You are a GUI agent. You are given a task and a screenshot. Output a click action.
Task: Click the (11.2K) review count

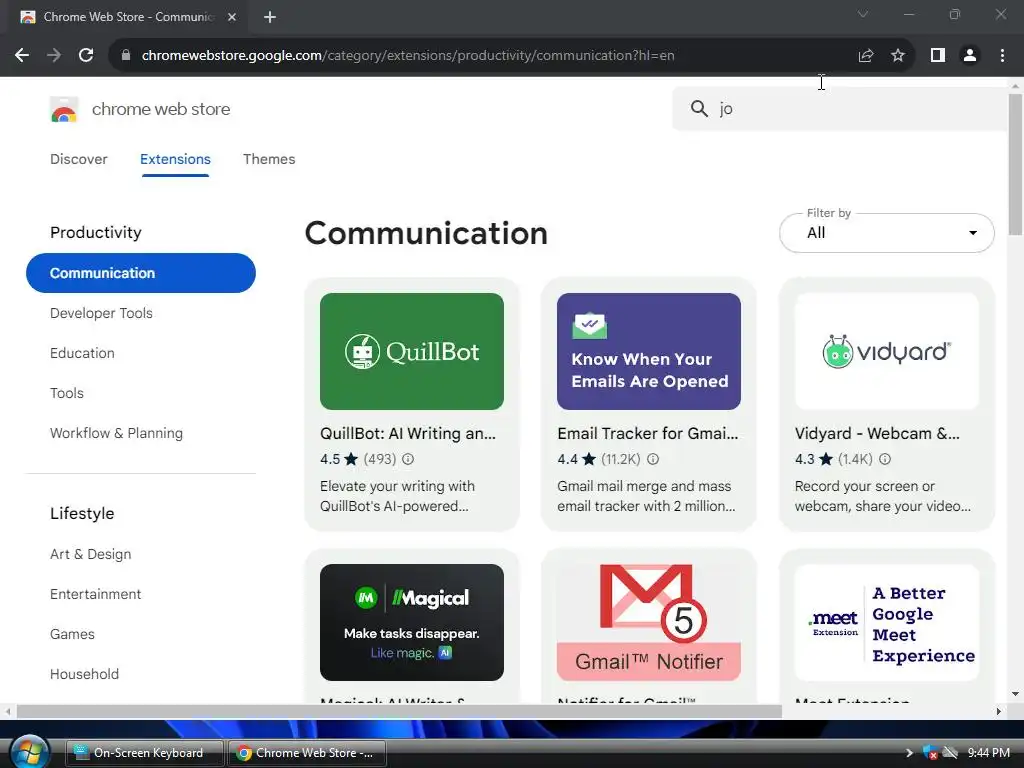[x=621, y=459]
